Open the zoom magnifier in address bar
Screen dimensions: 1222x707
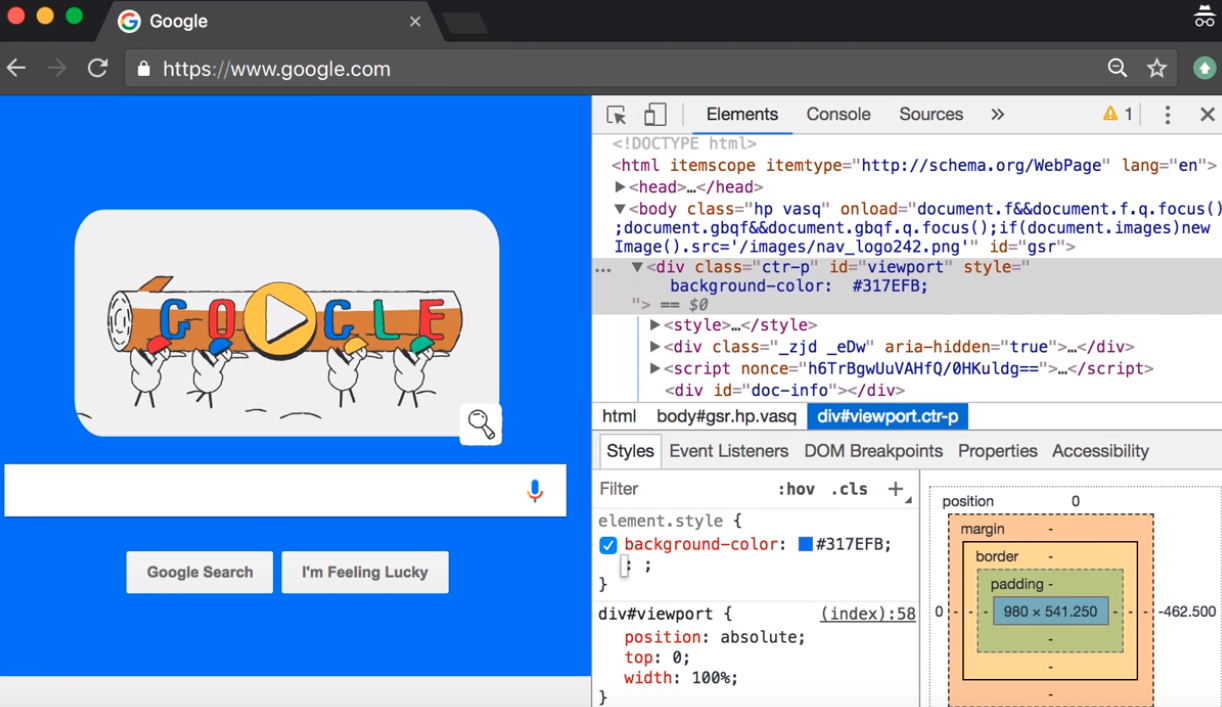pyautogui.click(x=1117, y=68)
